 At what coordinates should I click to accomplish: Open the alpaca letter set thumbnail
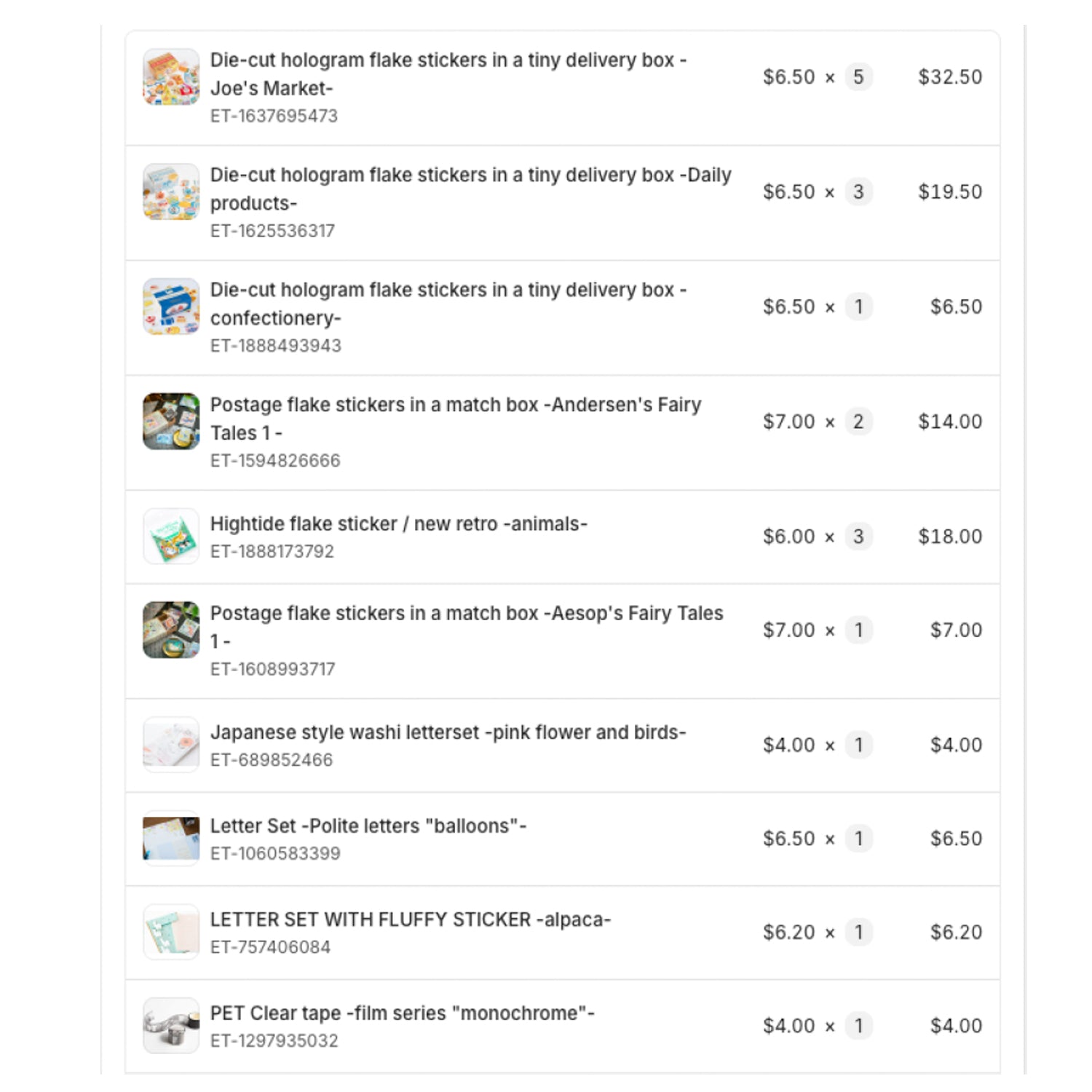(x=171, y=932)
